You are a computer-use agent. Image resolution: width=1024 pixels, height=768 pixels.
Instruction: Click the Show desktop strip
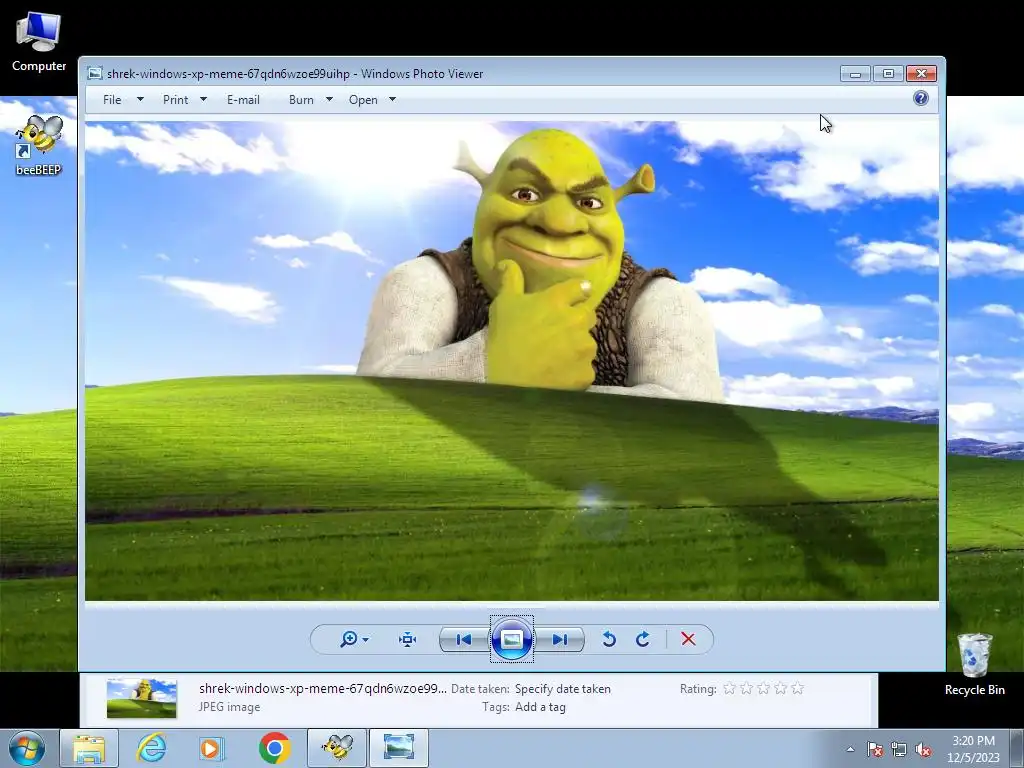pyautogui.click(x=1017, y=748)
